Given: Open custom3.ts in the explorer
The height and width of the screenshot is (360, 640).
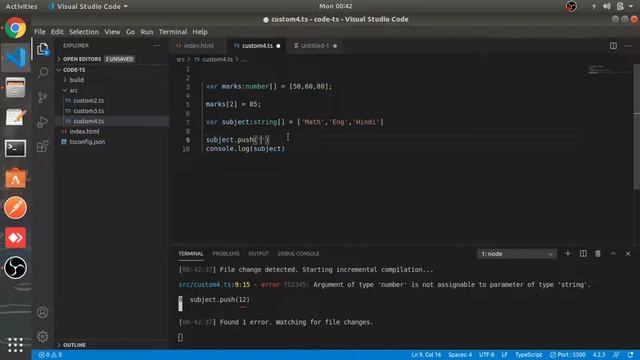Looking at the screenshot, I should tap(89, 111).
